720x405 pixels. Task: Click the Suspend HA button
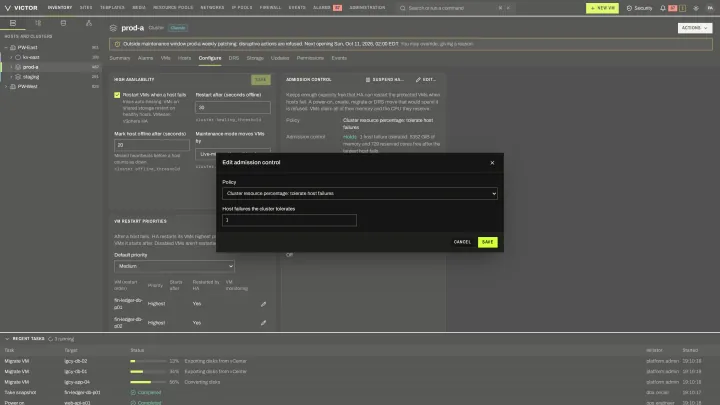(x=384, y=80)
